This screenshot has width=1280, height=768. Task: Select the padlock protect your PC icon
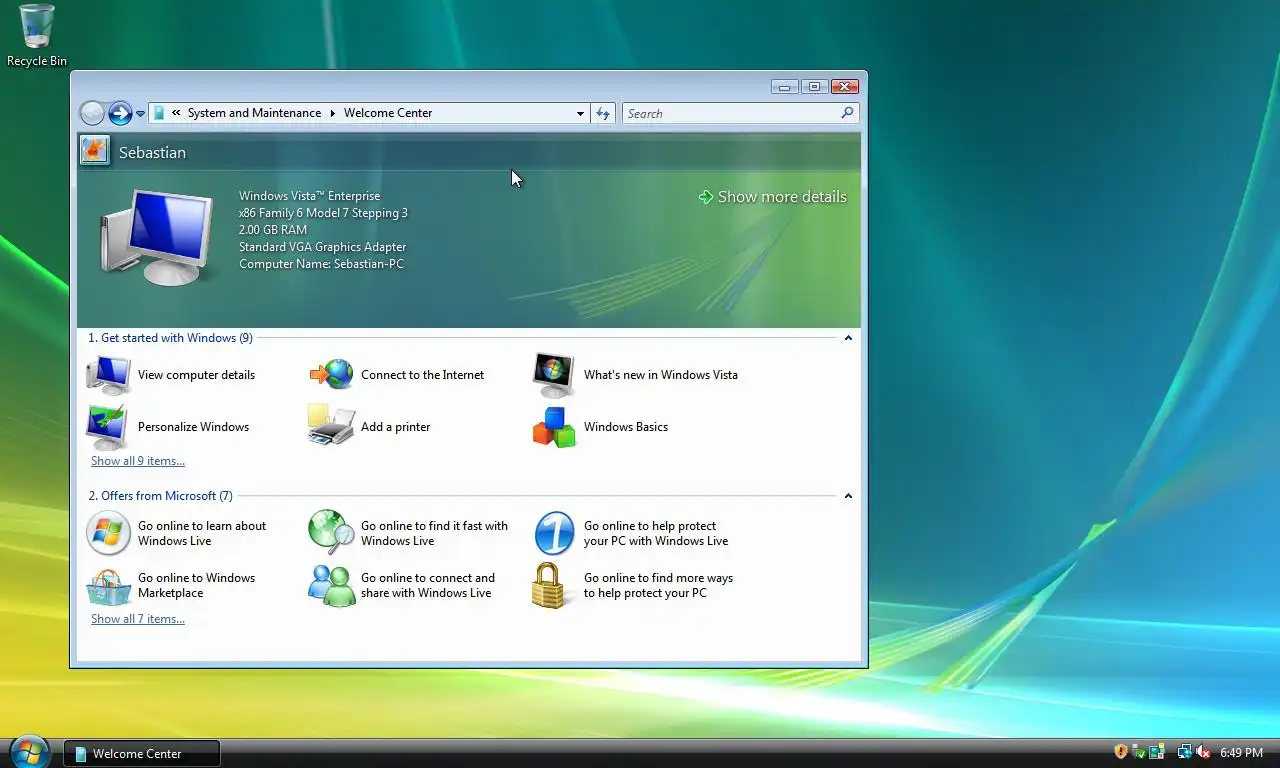click(548, 586)
